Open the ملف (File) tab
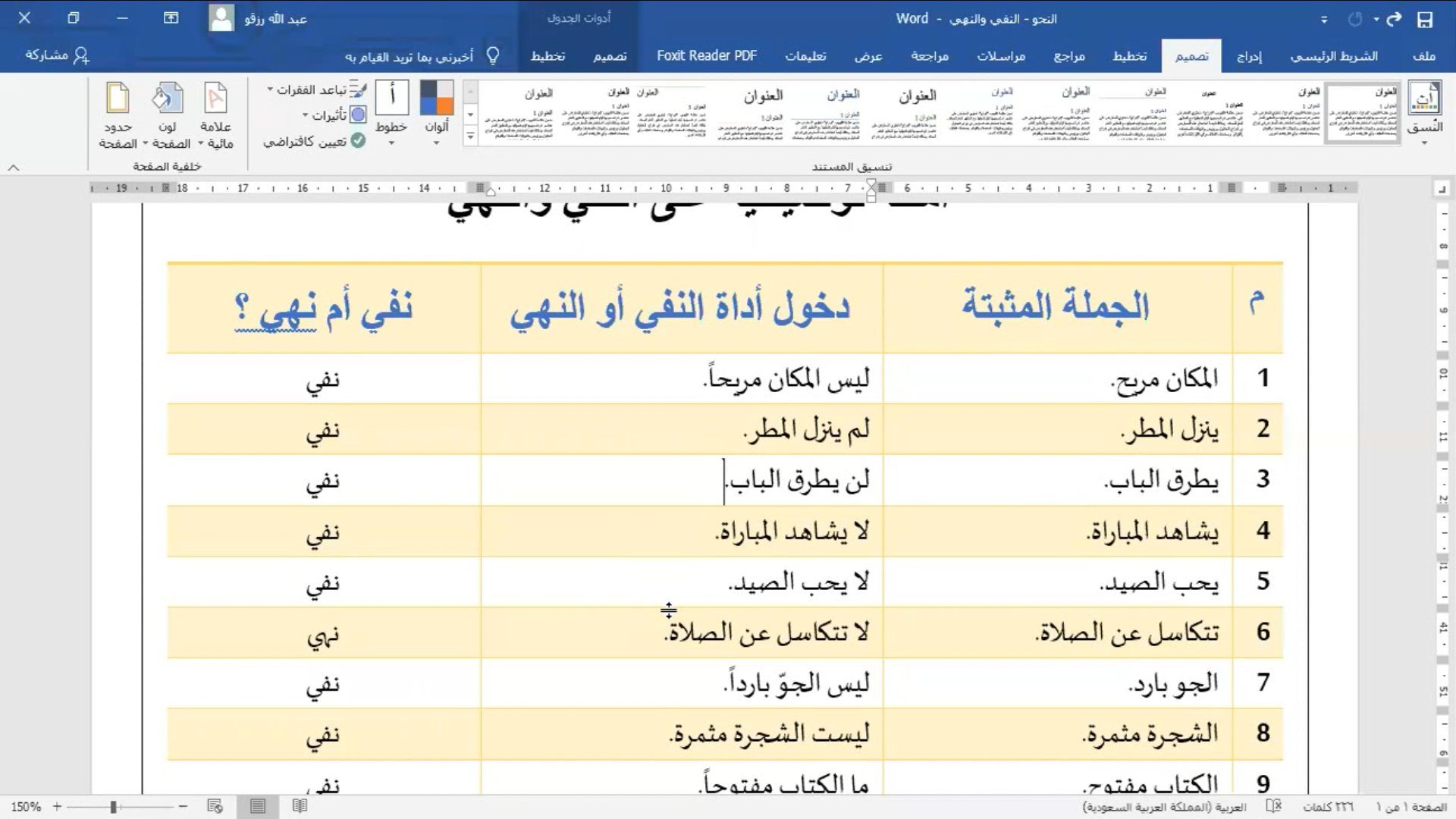The width and height of the screenshot is (1456, 819). tap(1424, 56)
